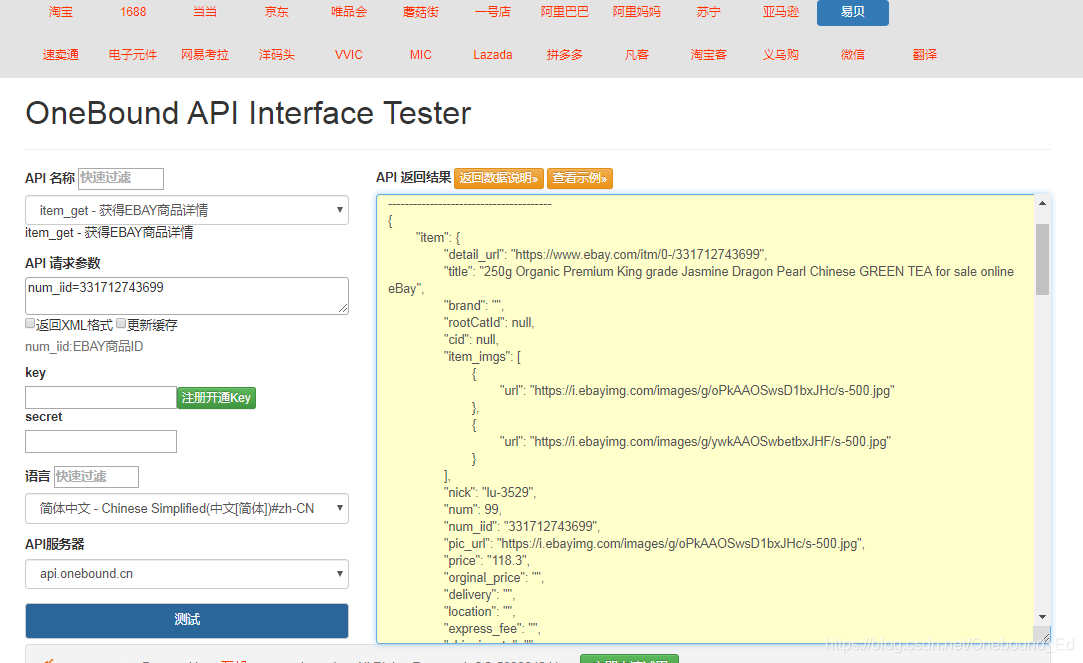Open the 一号店 tab
The image size is (1083, 663).
(x=492, y=12)
